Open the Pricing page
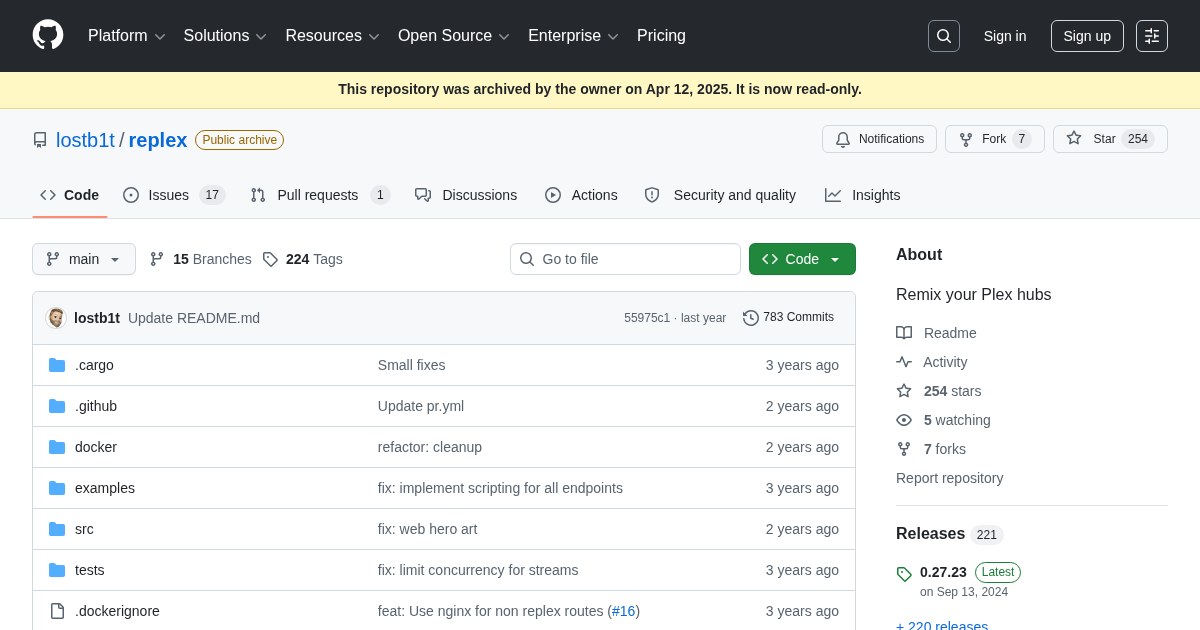The image size is (1200, 630). (x=661, y=36)
